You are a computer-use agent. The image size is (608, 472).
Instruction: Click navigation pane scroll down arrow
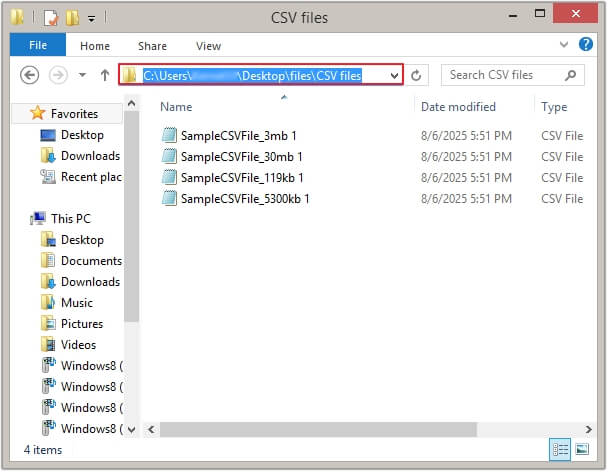pos(131,429)
